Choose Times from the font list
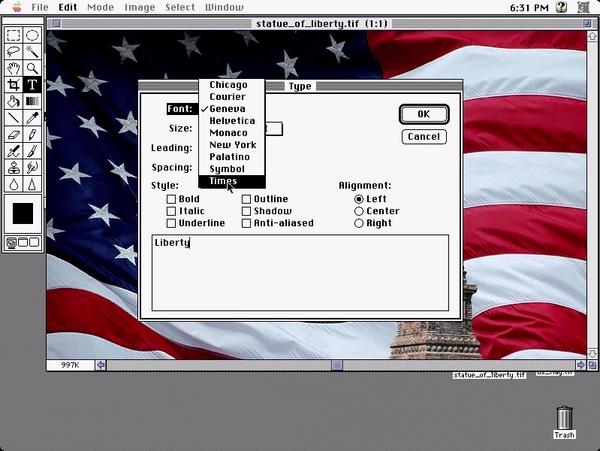 coord(232,181)
